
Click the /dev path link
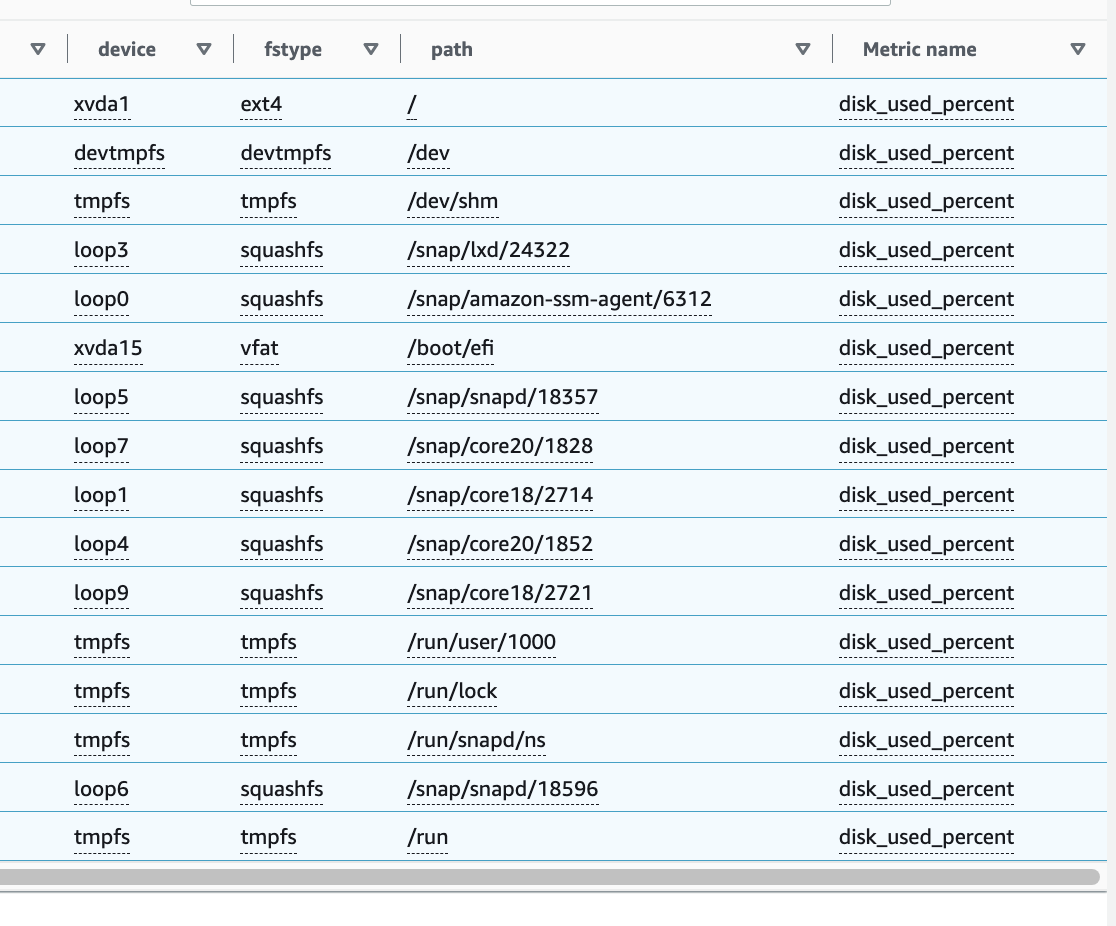[427, 152]
